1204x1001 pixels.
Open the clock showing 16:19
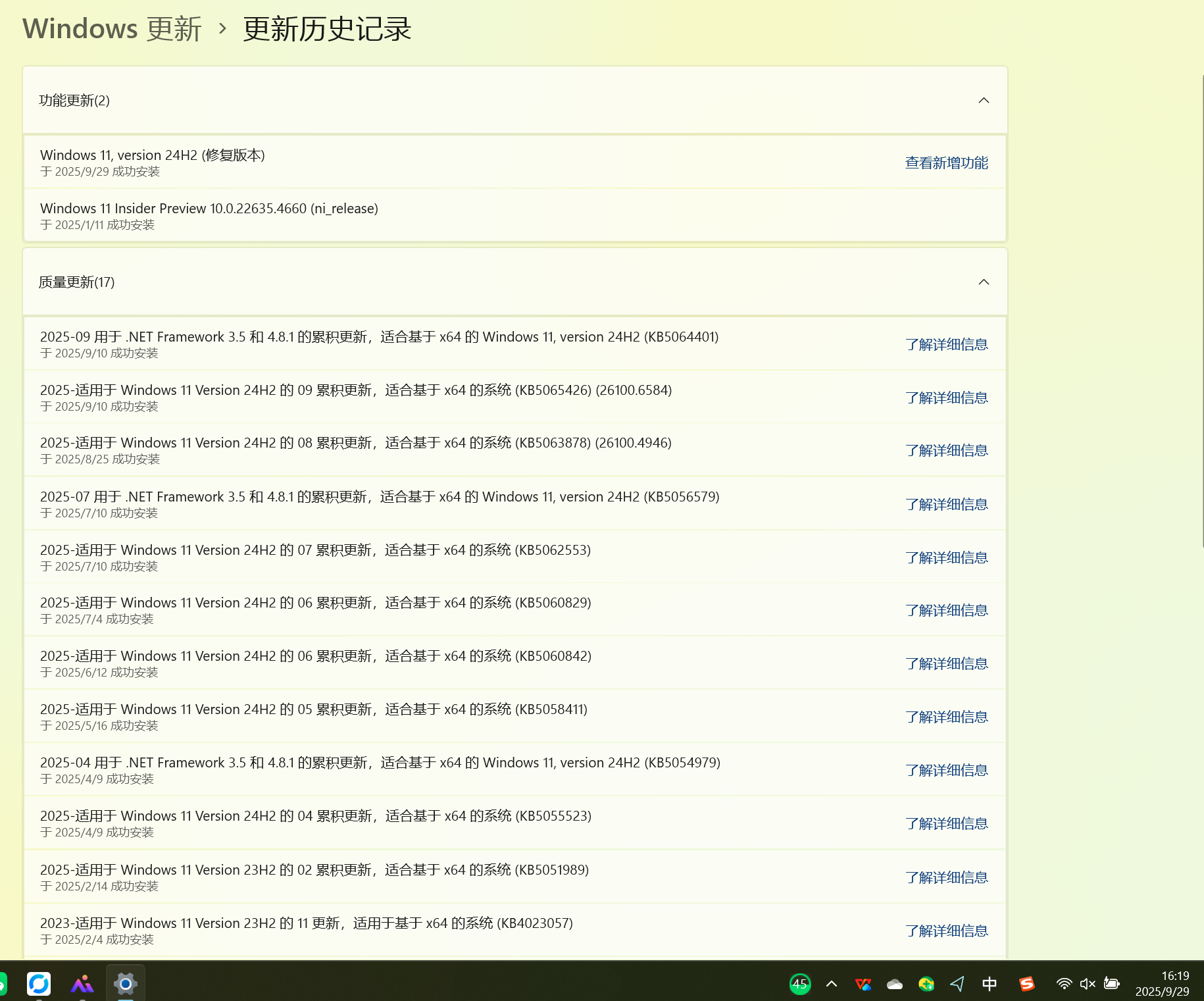click(x=1163, y=983)
